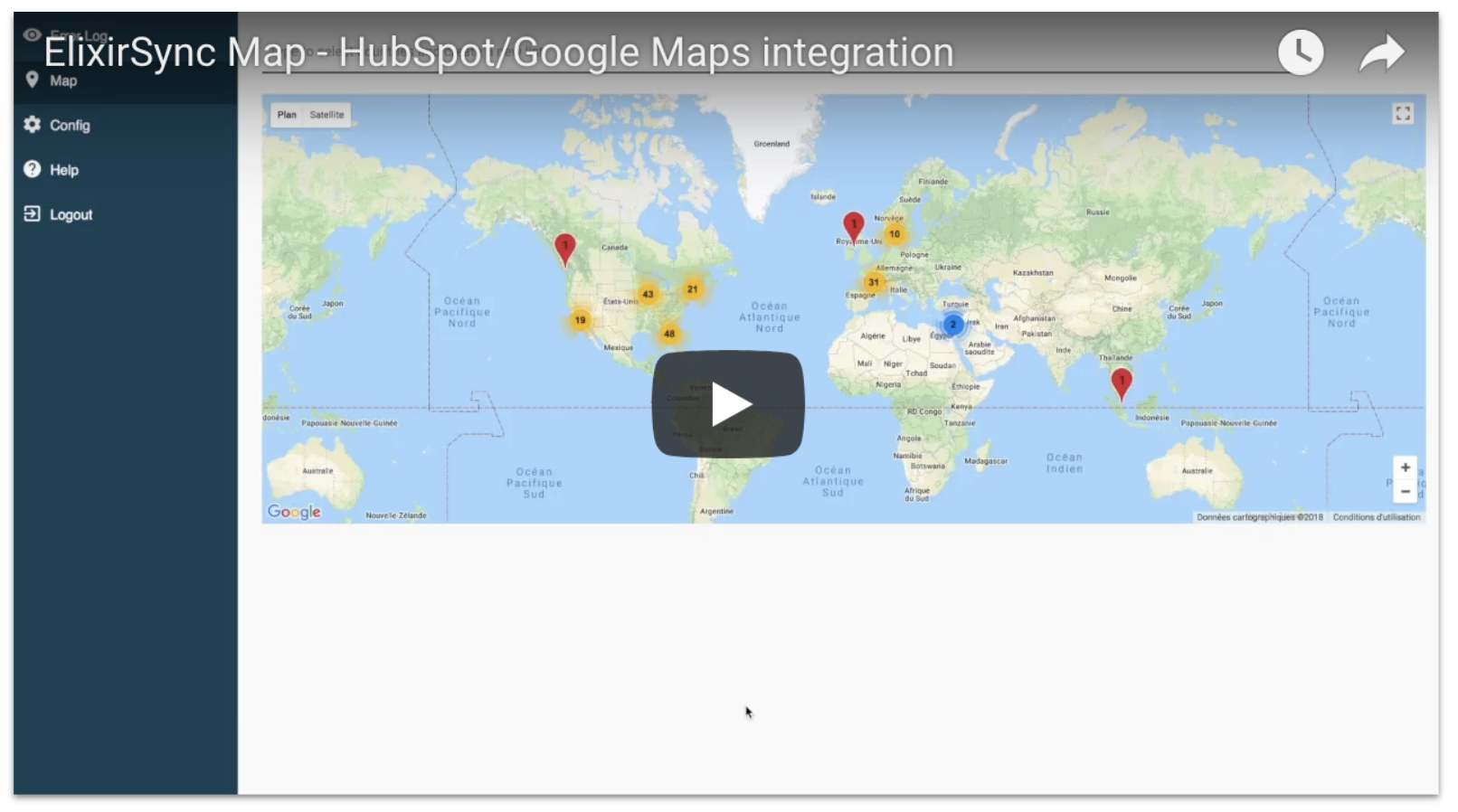Click the Russie map label
Screen dimensions: 1458x812
(1098, 212)
